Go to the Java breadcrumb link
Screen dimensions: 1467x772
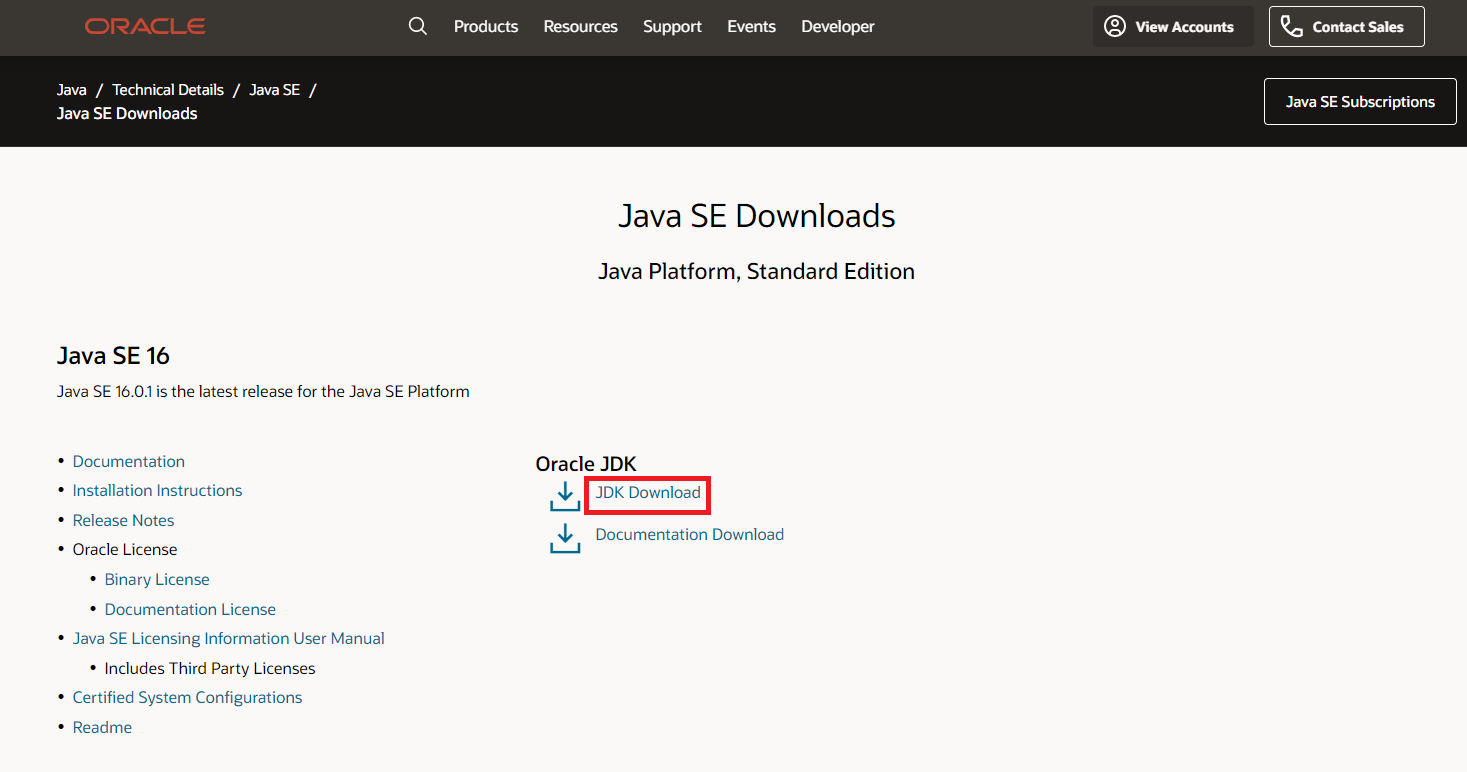point(72,90)
